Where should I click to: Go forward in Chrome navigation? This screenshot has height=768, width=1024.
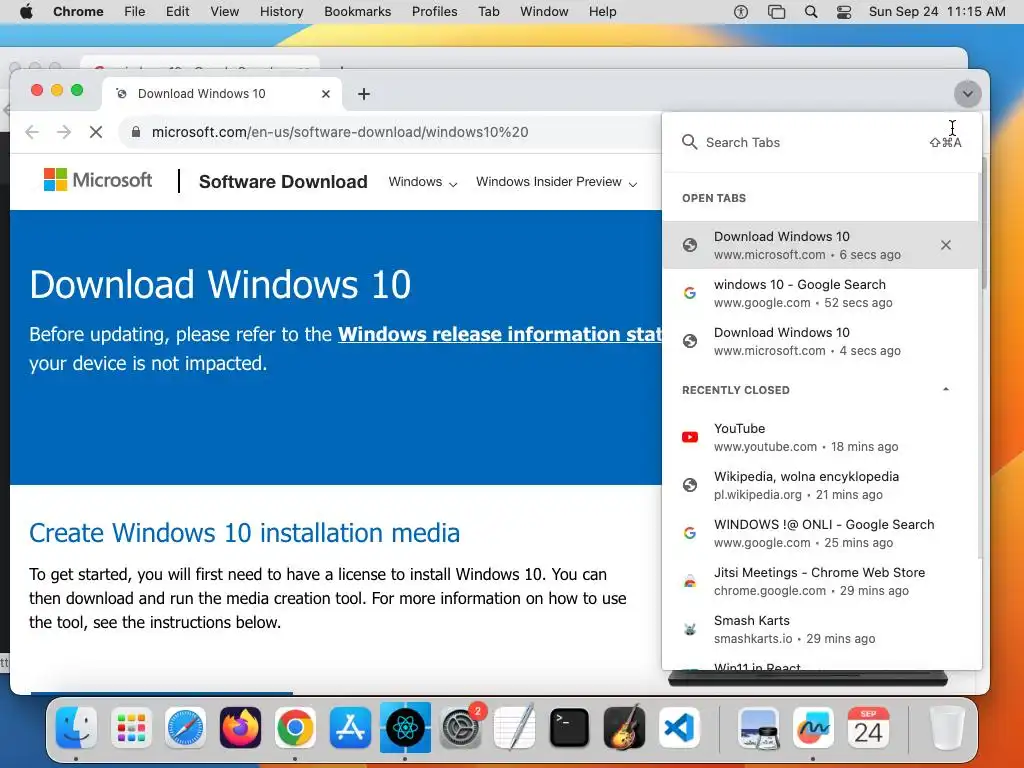64,132
